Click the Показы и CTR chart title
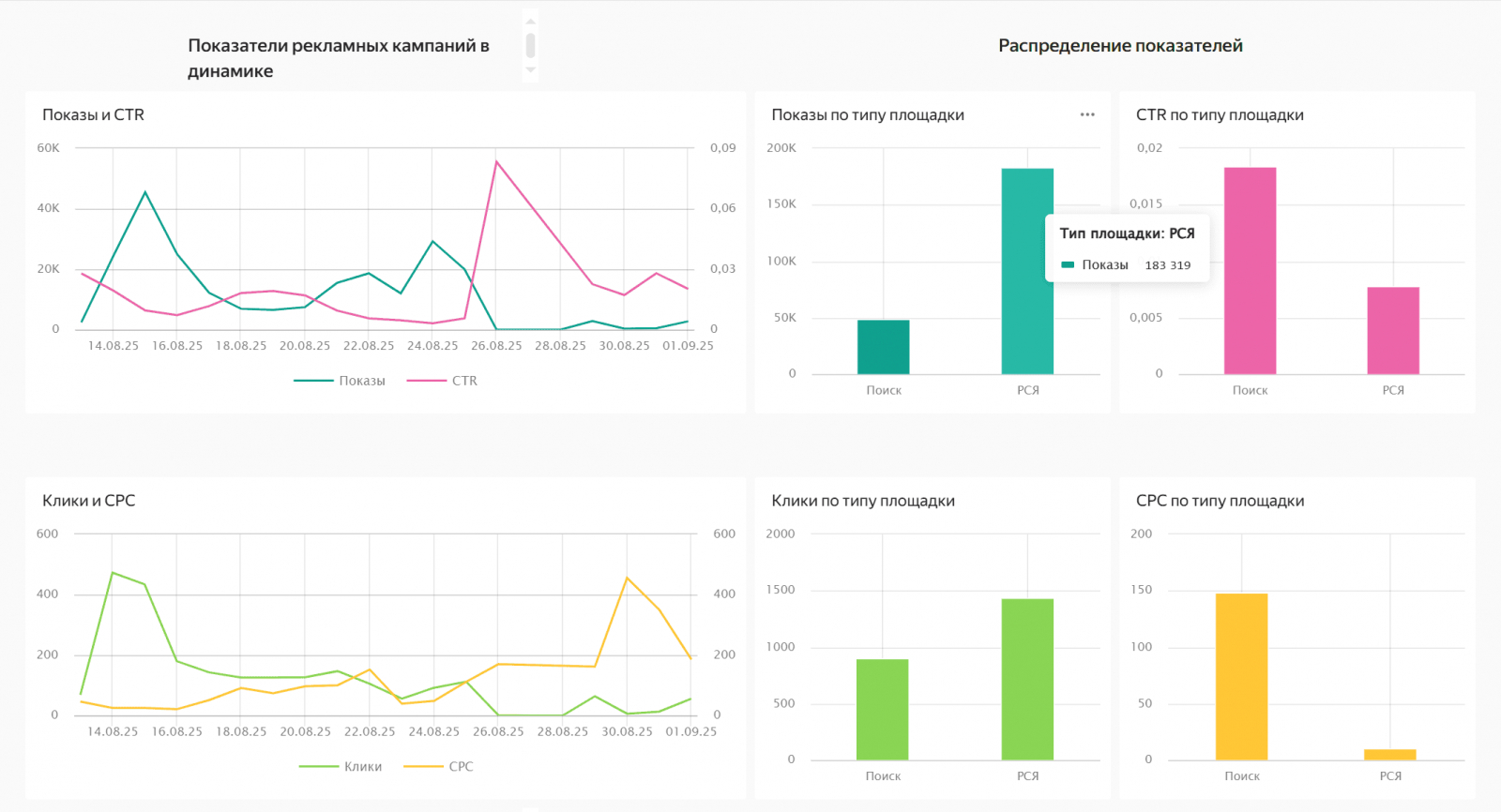This screenshot has height=812, width=1501. coord(93,114)
